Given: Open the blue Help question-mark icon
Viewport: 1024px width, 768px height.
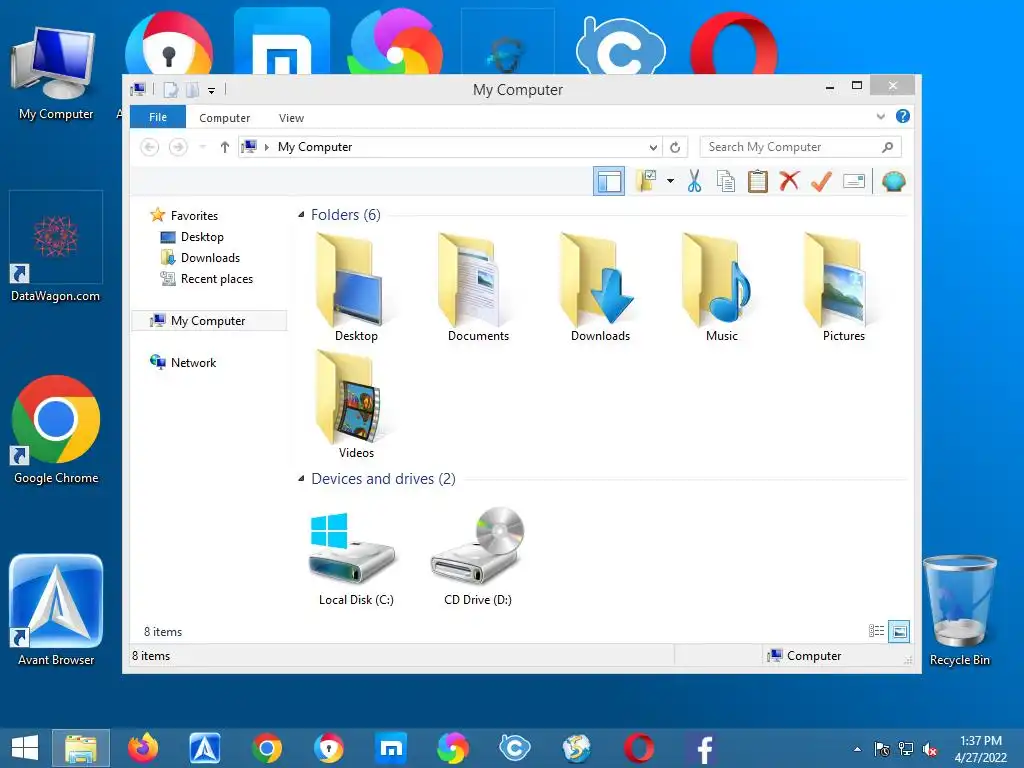Looking at the screenshot, I should click(x=903, y=116).
